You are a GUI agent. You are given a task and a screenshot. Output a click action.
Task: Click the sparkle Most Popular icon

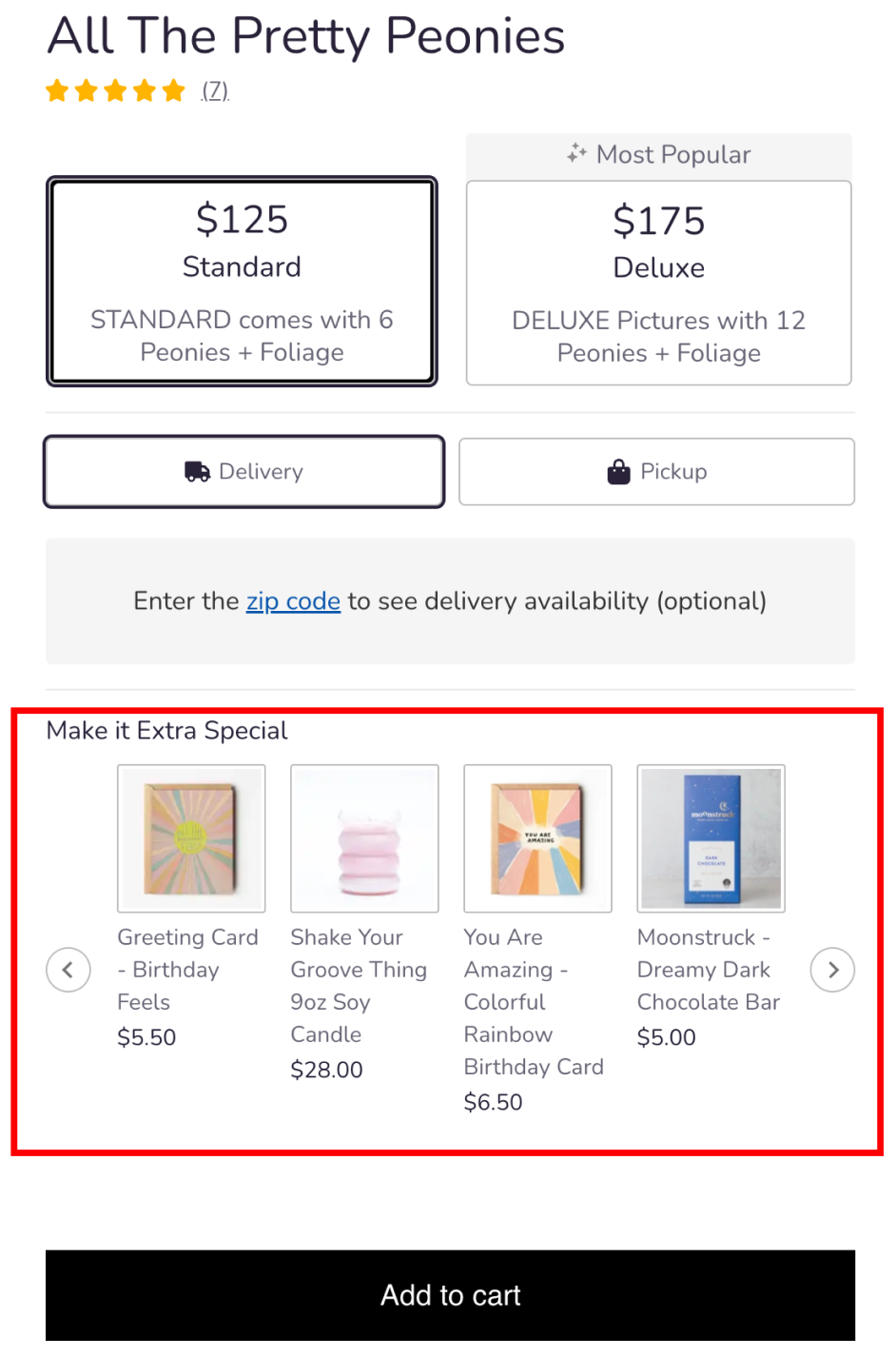576,153
